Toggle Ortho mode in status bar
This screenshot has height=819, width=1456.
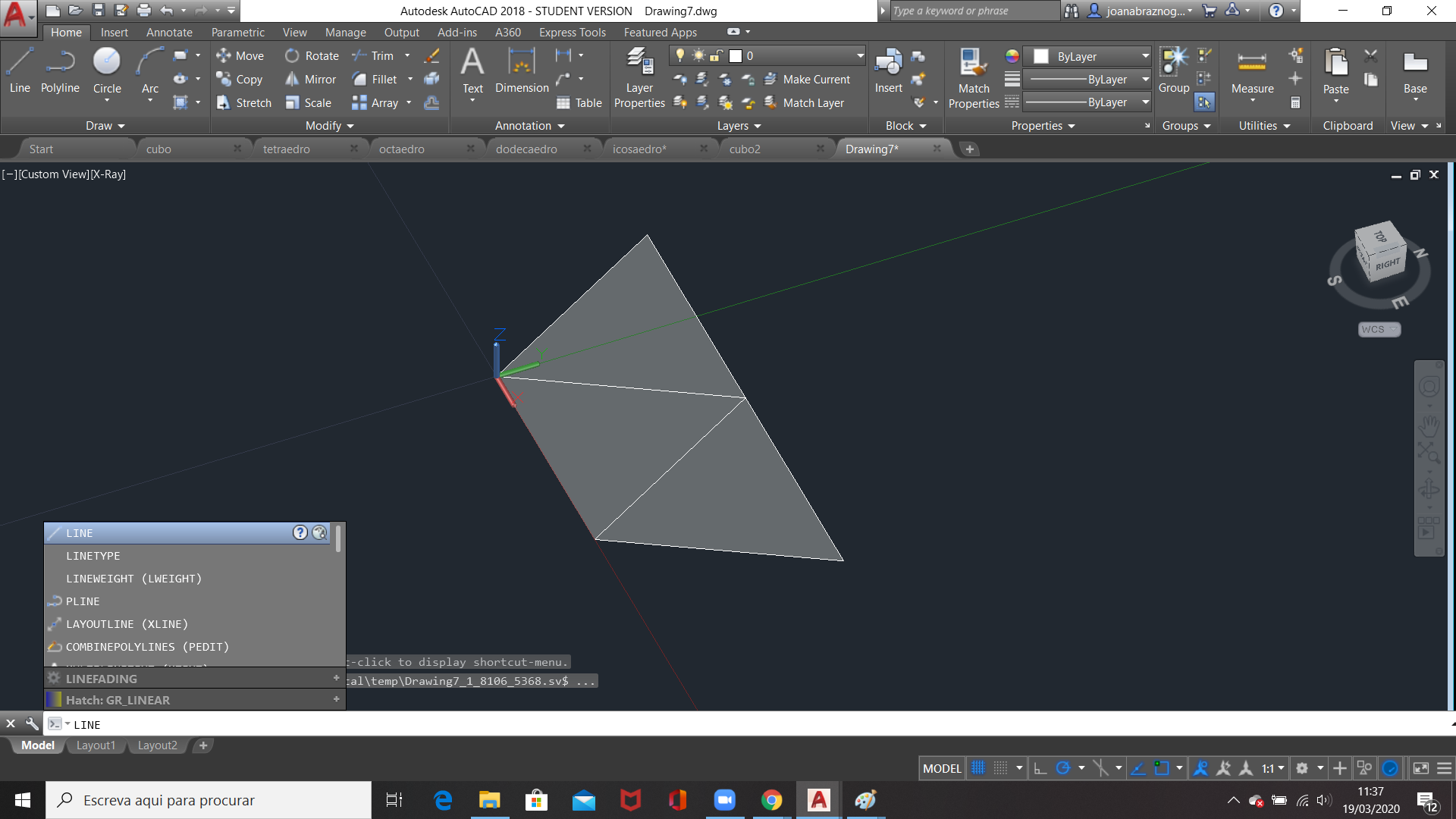[x=1040, y=768]
